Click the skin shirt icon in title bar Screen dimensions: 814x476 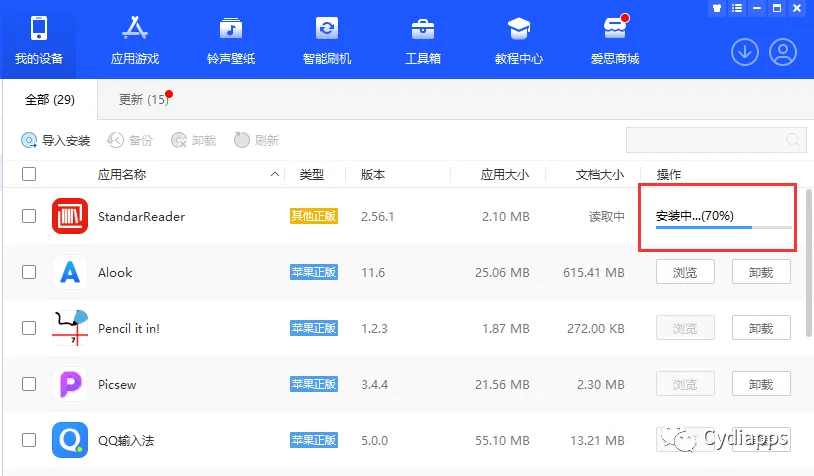[x=717, y=8]
